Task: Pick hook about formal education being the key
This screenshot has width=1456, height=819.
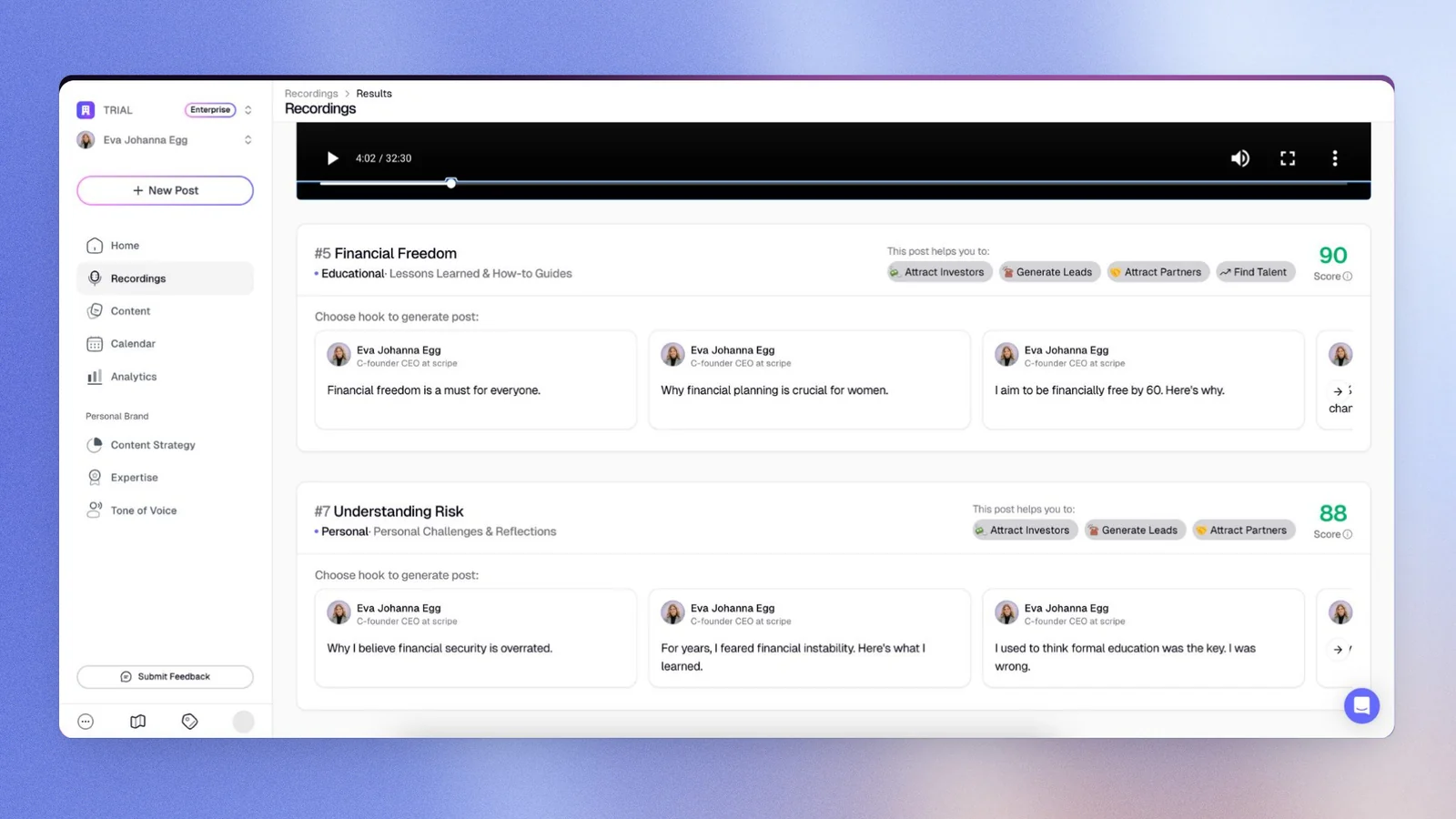Action: pos(1143,638)
